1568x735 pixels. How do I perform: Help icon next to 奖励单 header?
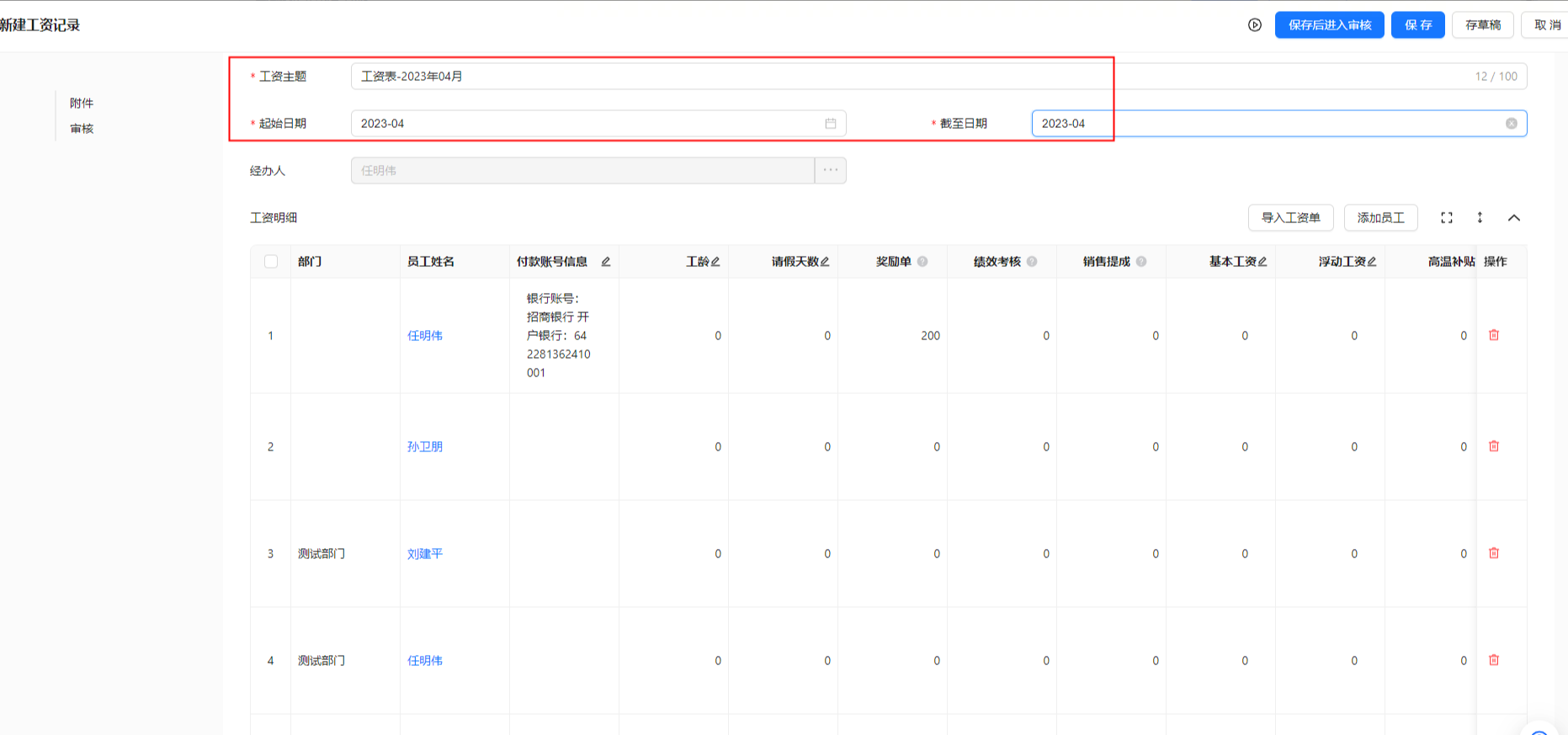pos(922,262)
